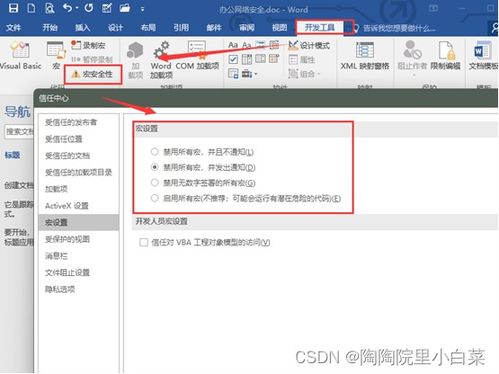The image size is (499, 374).
Task: Create a new blank document icon
Action: (31, 8)
